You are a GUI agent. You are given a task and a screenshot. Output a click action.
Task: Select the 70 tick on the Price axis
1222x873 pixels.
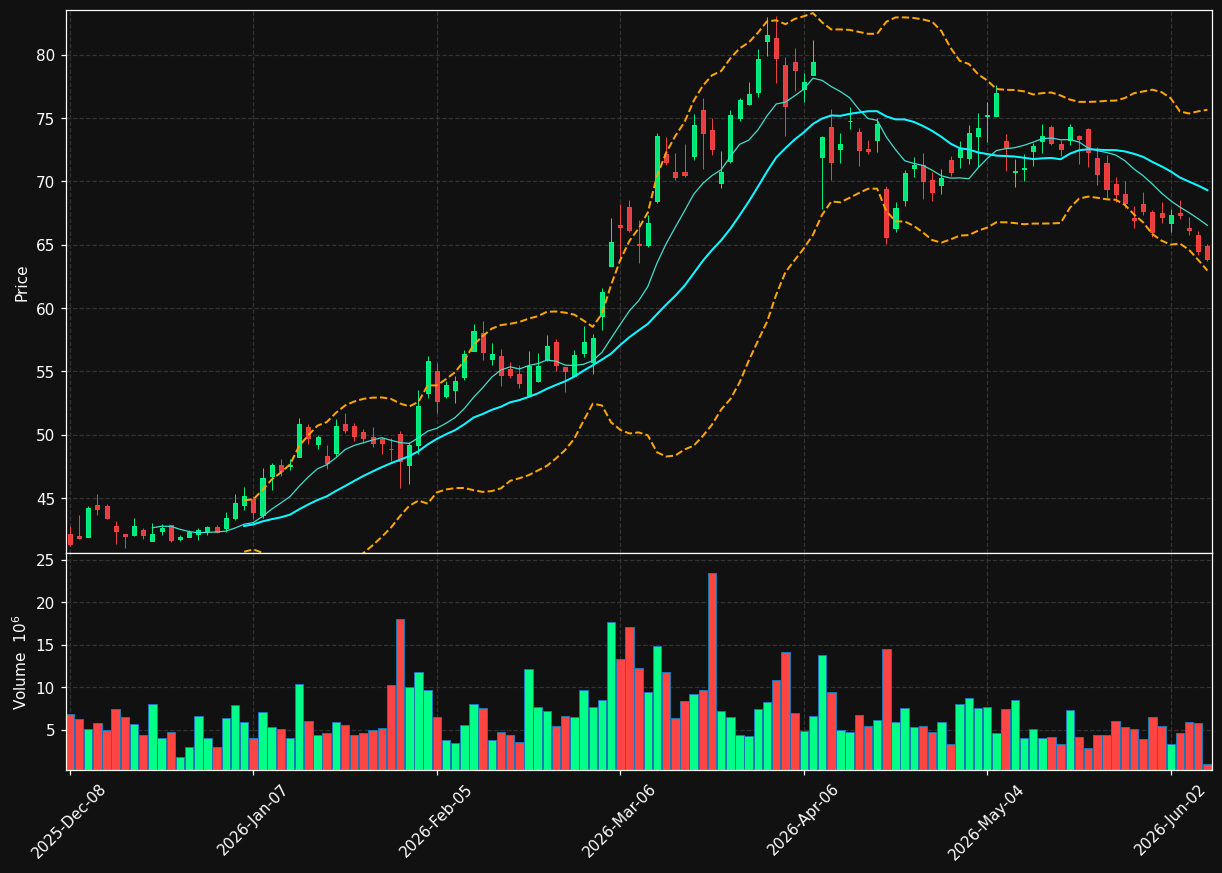coord(47,182)
